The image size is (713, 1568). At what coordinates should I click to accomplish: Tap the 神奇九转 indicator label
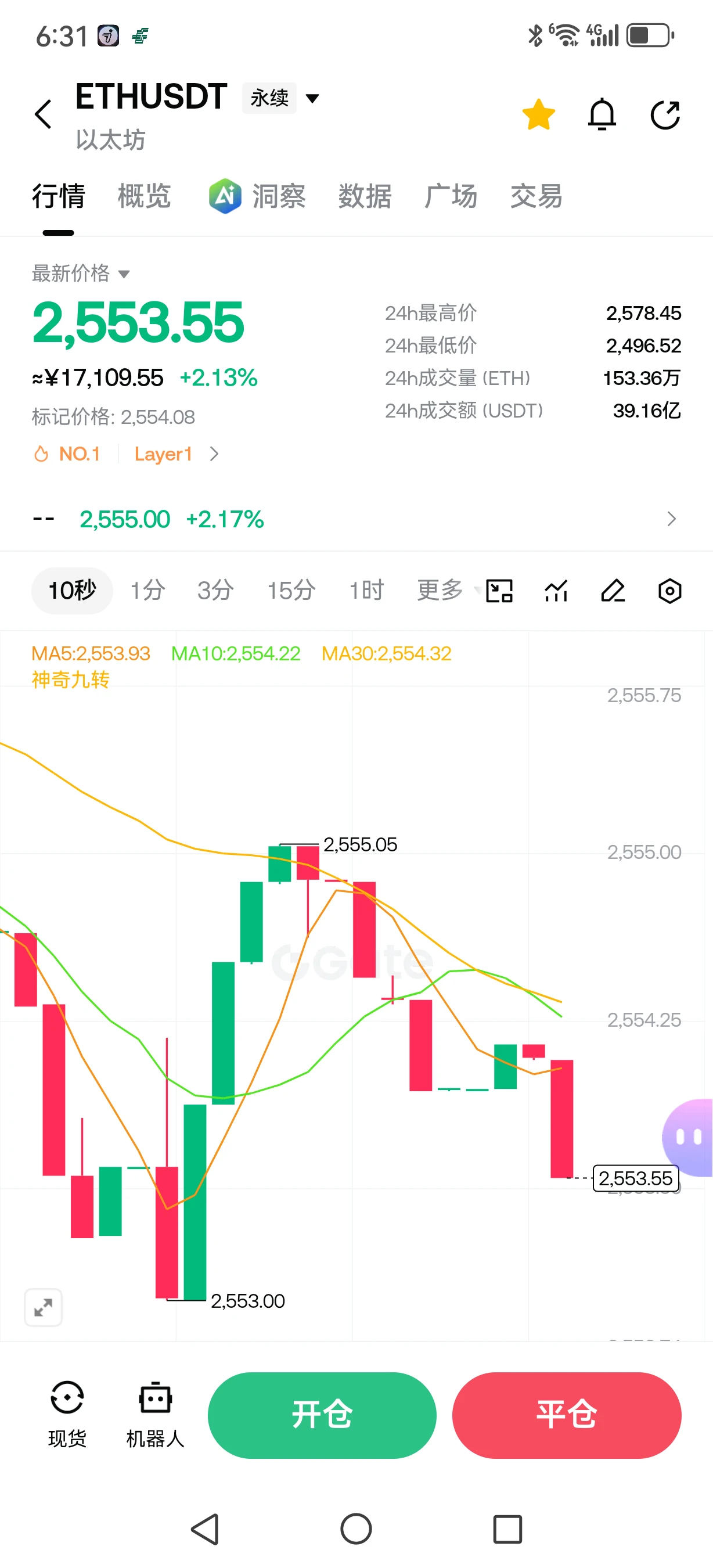pyautogui.click(x=71, y=679)
